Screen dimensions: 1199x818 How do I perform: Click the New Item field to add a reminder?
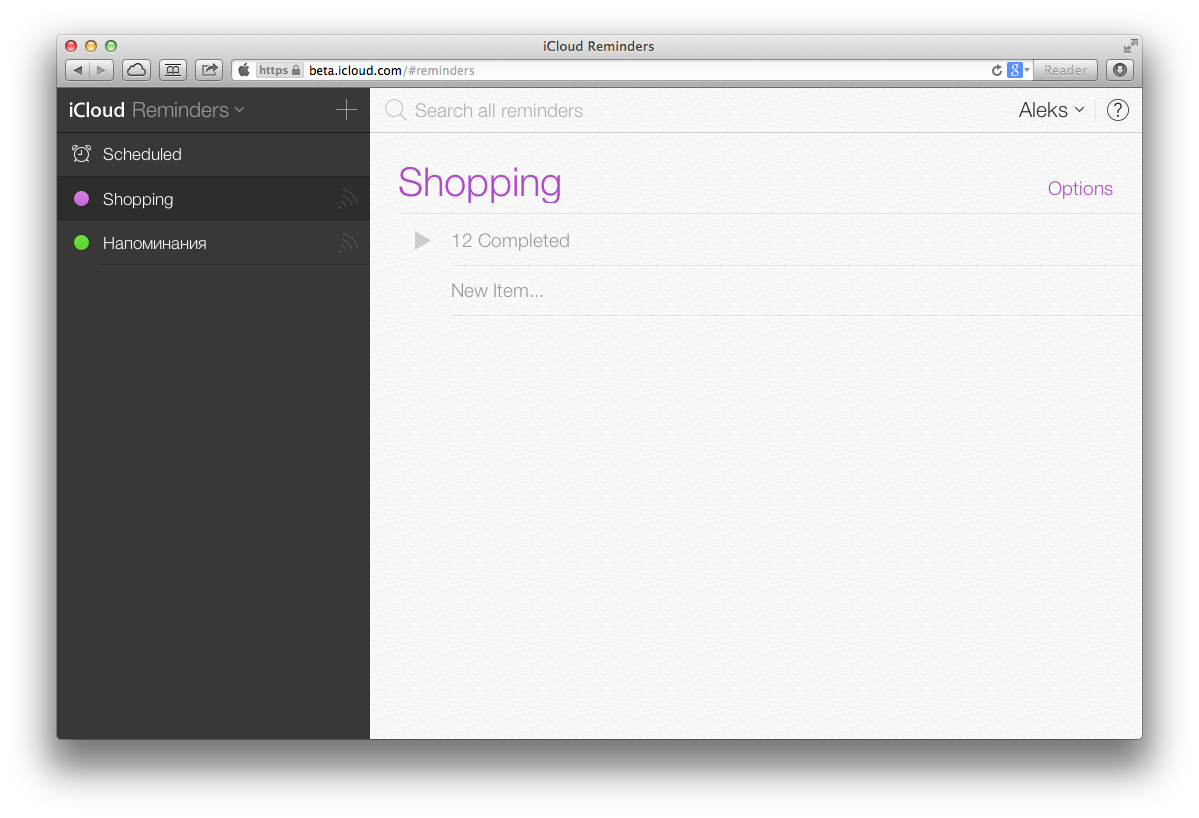coord(497,290)
